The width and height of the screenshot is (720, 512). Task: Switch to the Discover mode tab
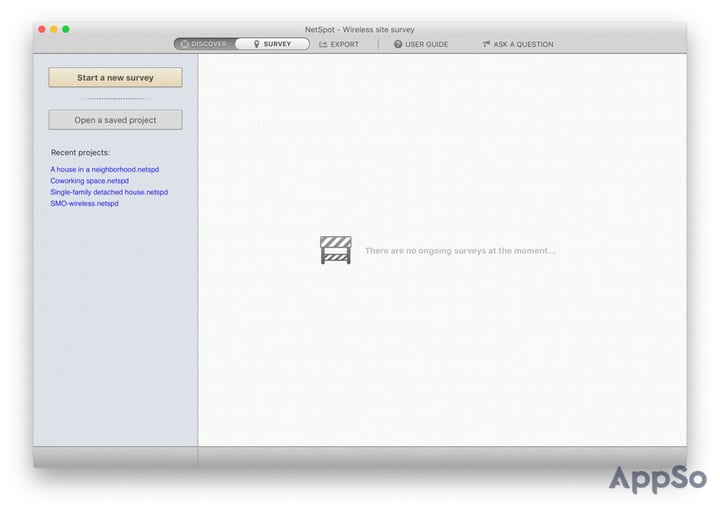click(205, 44)
